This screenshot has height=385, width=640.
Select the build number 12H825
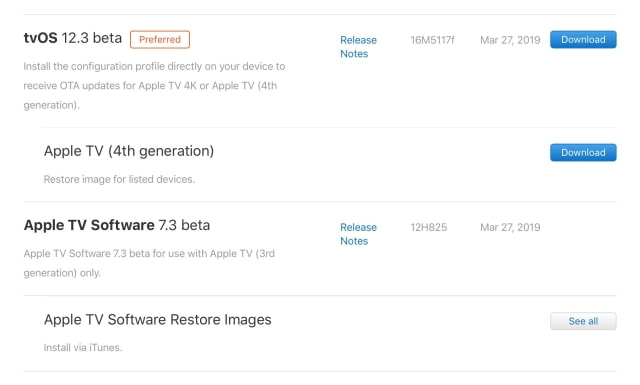(429, 227)
